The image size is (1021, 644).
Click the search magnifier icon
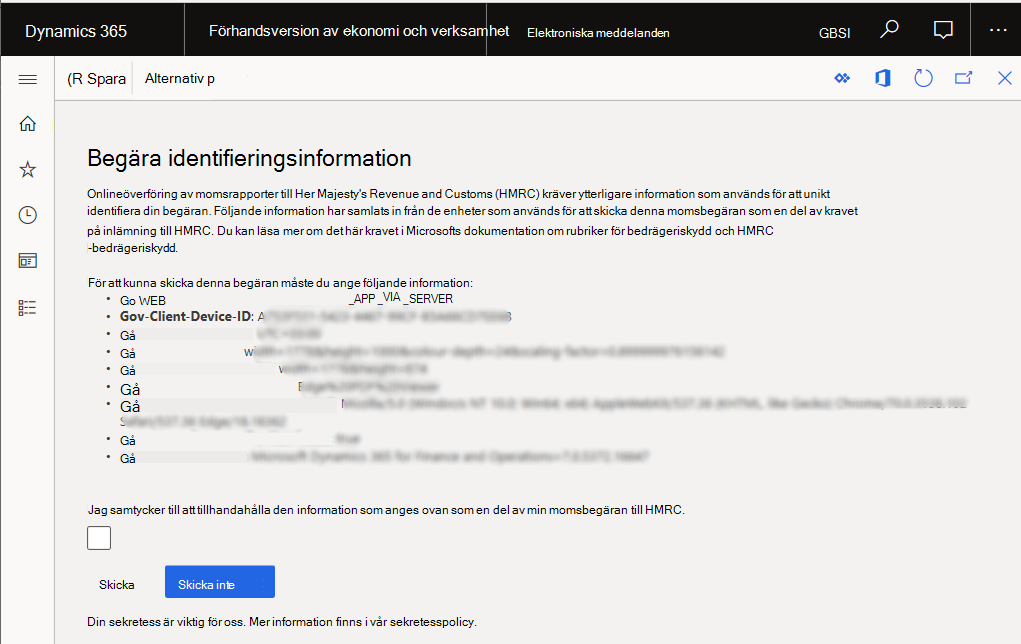click(889, 29)
